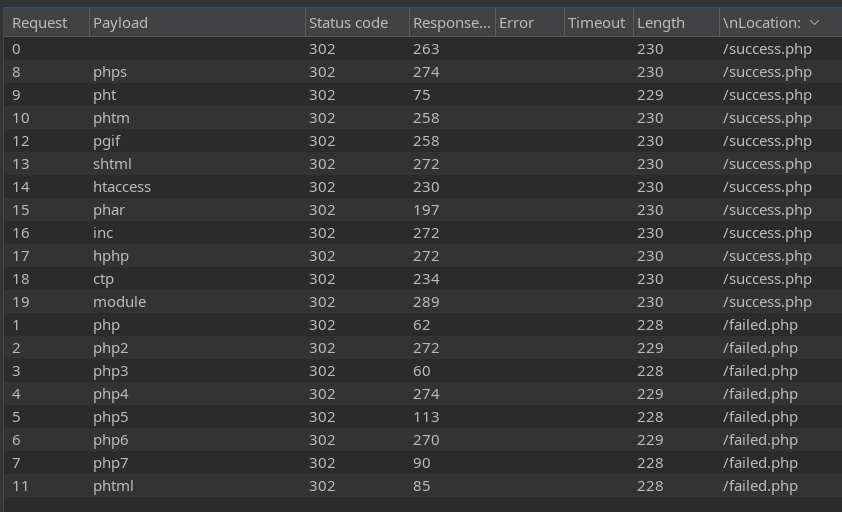Image resolution: width=842 pixels, height=512 pixels.
Task: Select the row with payload htaccess
Action: coord(423,187)
